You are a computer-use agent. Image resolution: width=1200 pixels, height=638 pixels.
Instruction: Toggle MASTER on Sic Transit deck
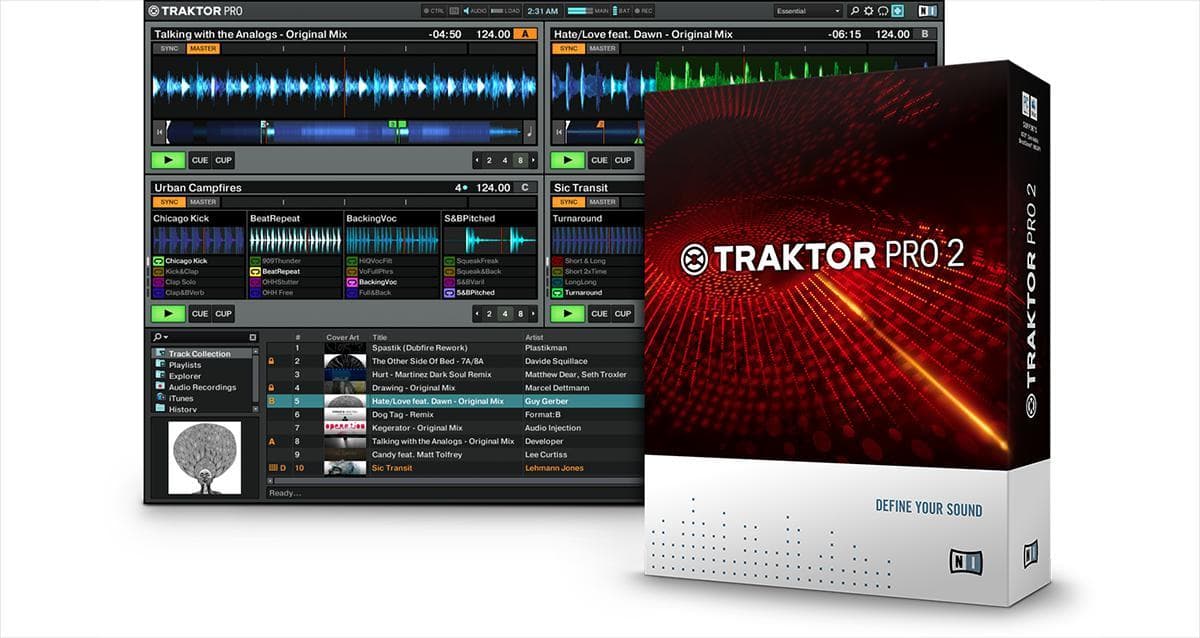(602, 202)
